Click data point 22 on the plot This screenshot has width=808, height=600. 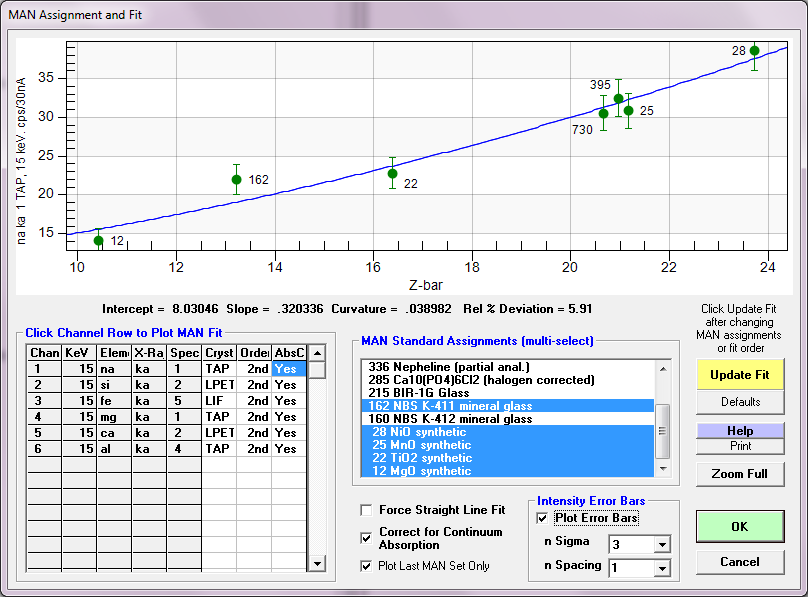point(392,173)
